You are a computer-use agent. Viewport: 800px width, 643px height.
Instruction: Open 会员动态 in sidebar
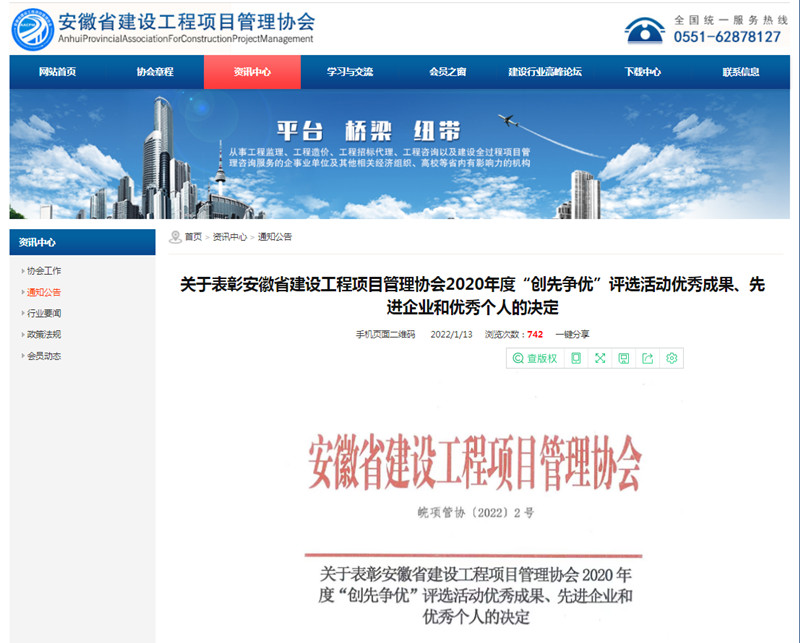pyautogui.click(x=44, y=356)
